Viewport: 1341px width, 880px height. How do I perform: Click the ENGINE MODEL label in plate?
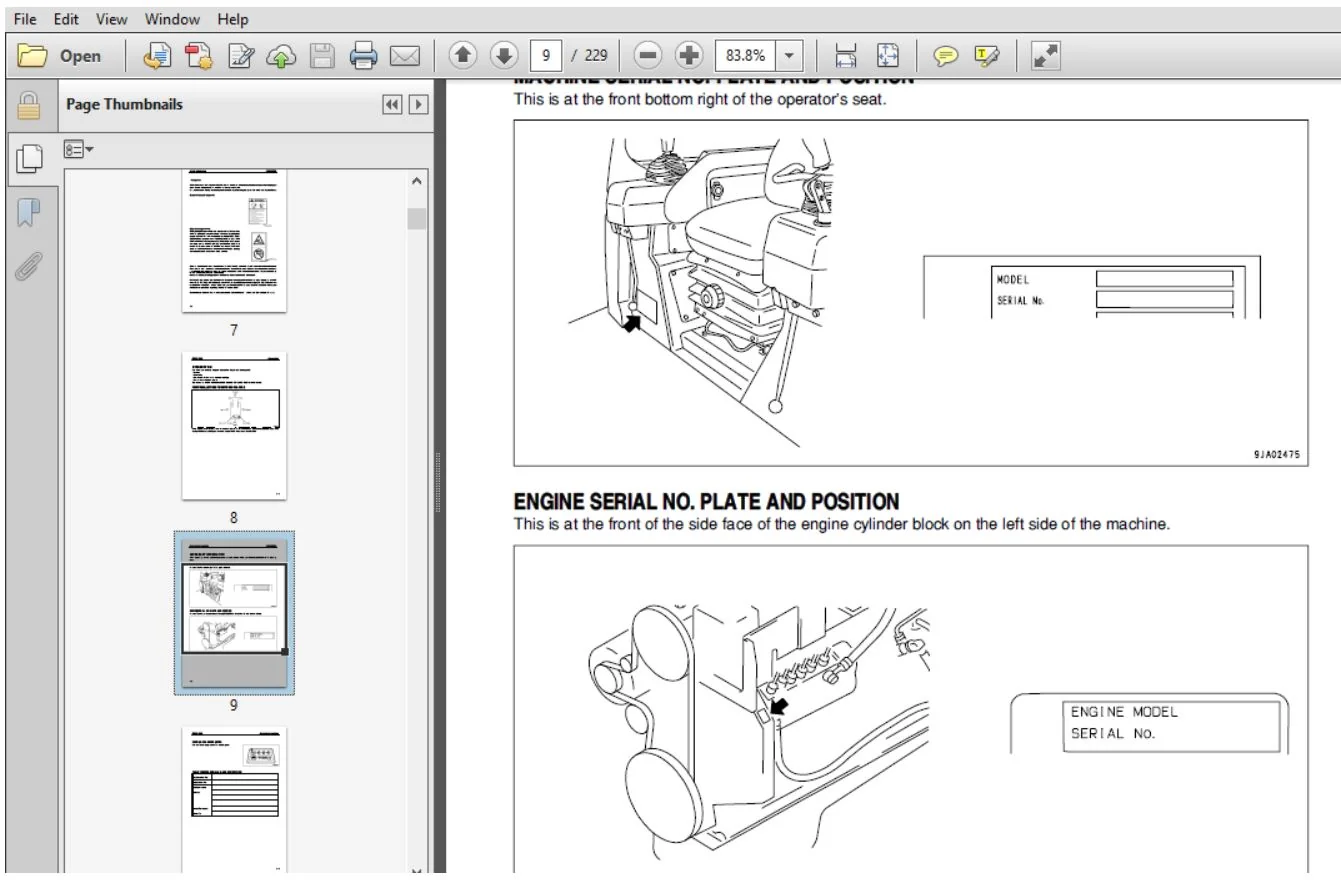[1125, 712]
